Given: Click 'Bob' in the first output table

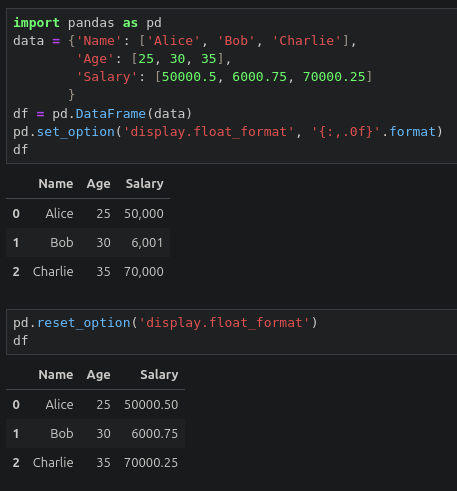Looking at the screenshot, I should tap(62, 243).
